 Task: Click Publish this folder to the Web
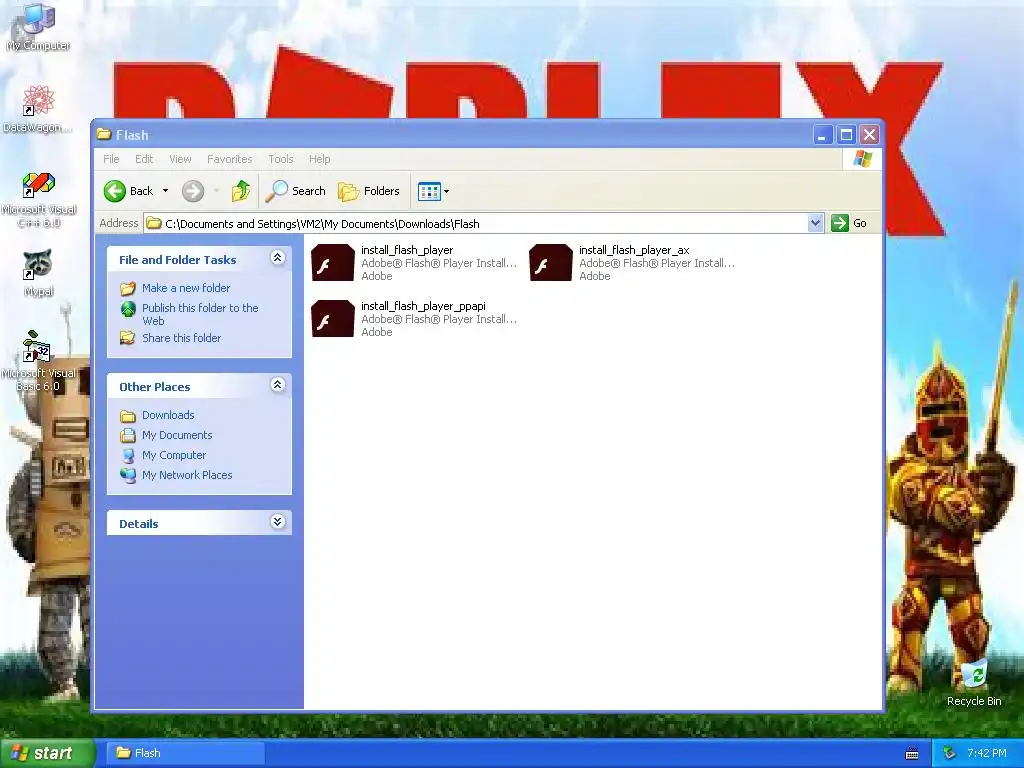tap(200, 314)
